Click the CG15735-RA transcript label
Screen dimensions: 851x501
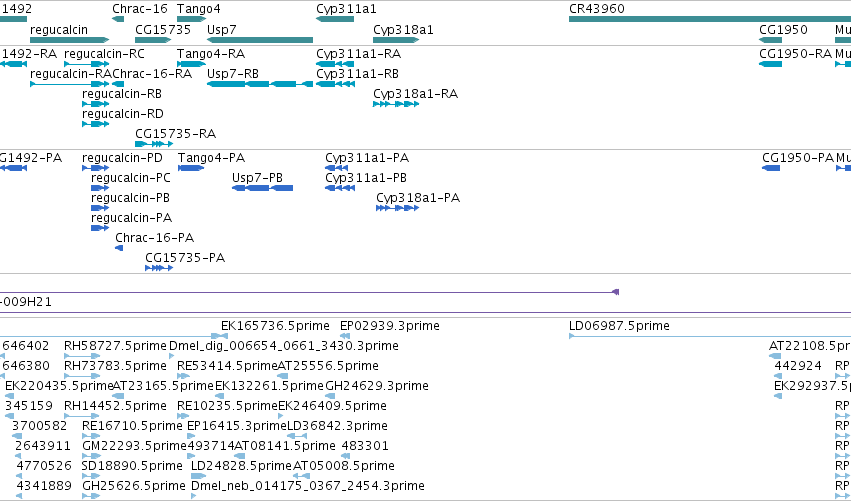[175, 134]
